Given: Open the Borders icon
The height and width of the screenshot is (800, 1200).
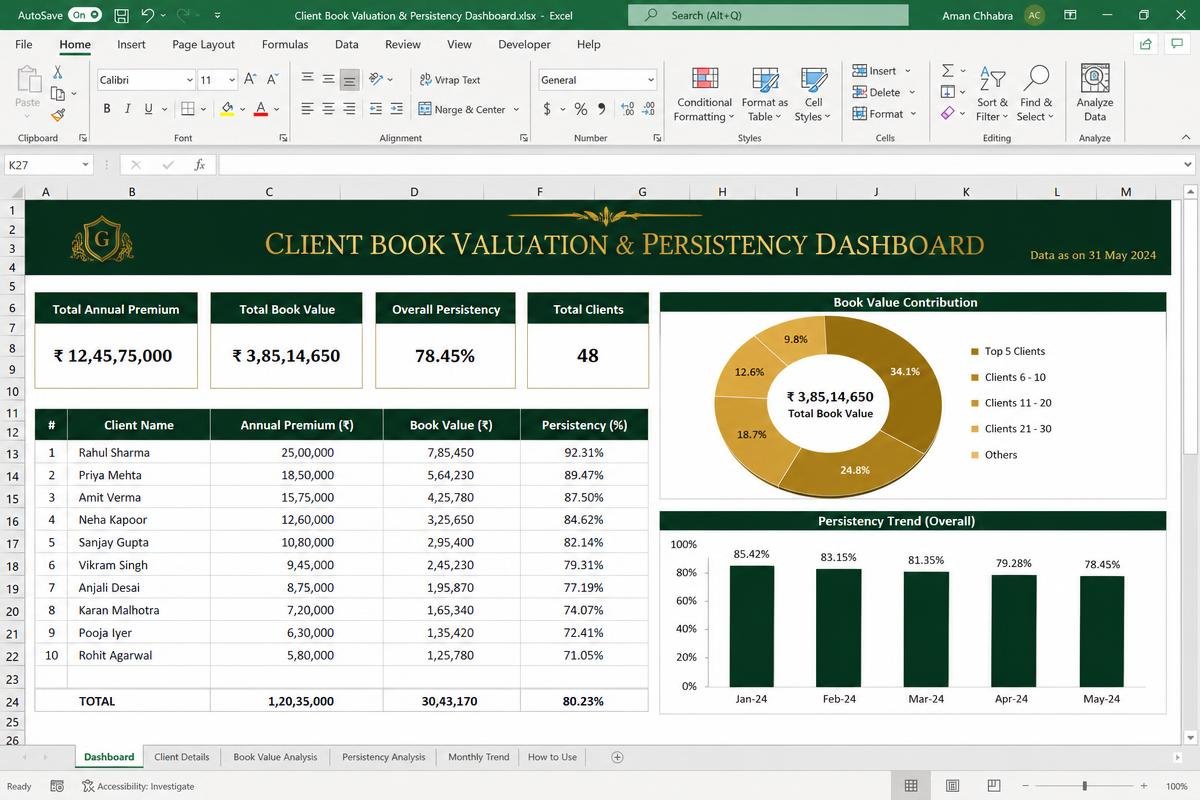Looking at the screenshot, I should [187, 109].
